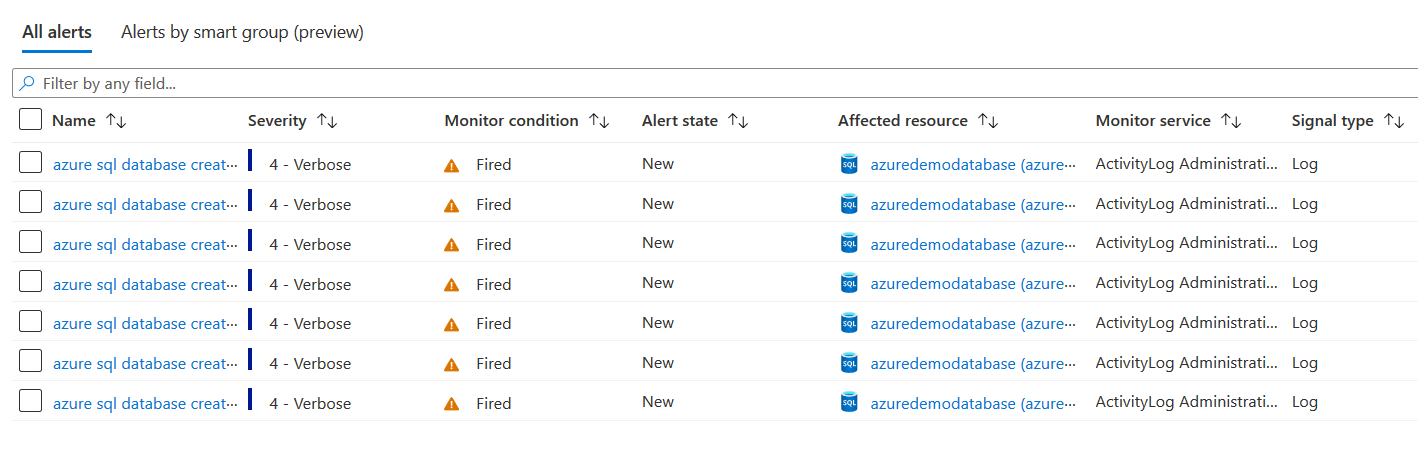Sort by Monitor condition column arrows

(599, 121)
